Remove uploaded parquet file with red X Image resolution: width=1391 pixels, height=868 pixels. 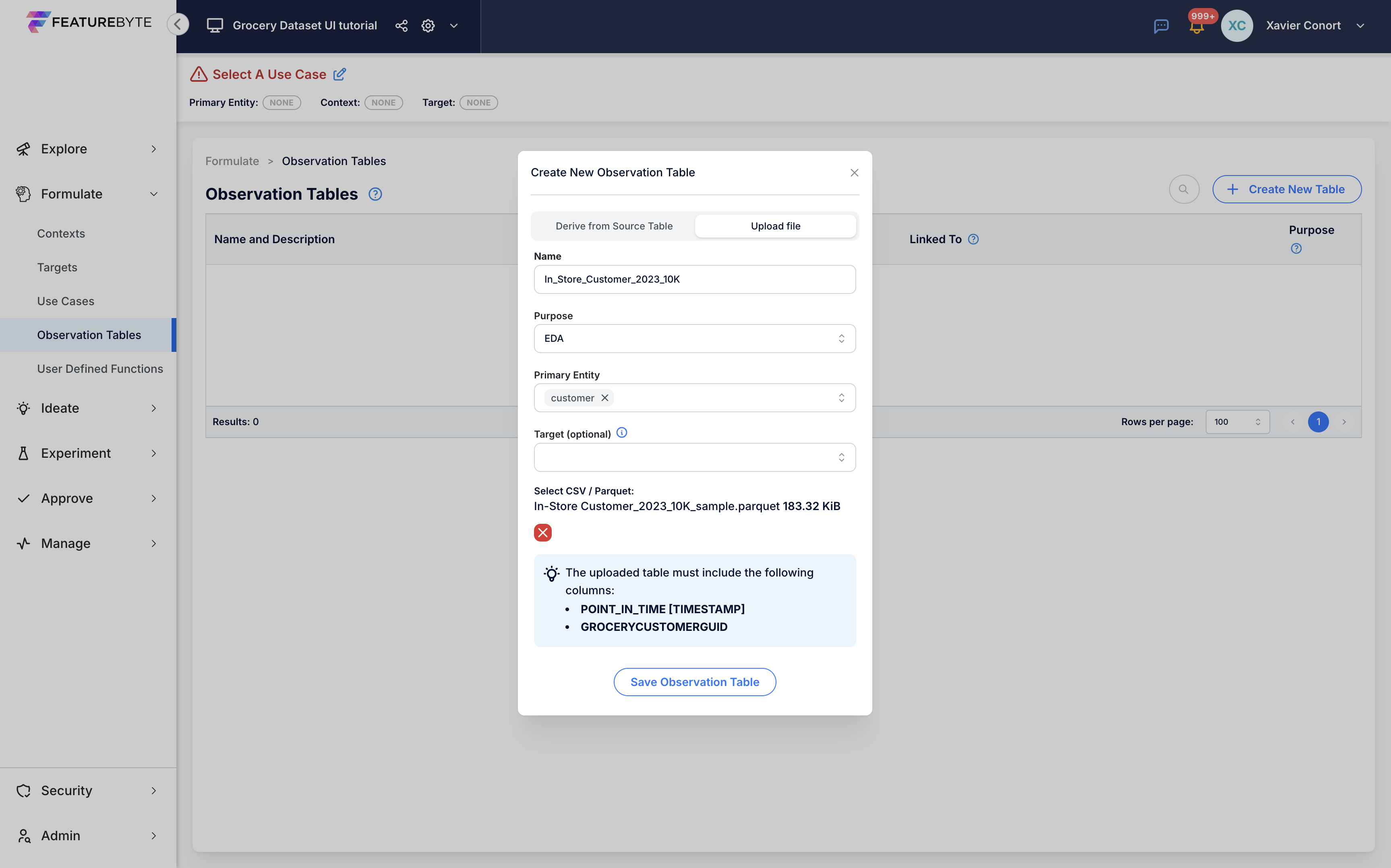coord(542,532)
